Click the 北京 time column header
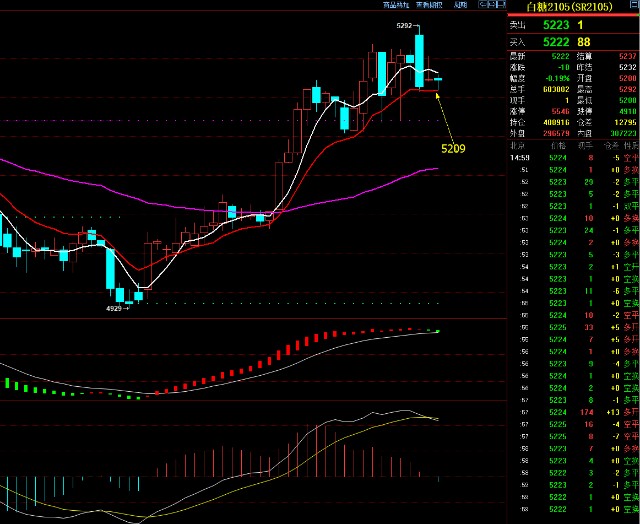Image resolution: width=640 pixels, height=524 pixels. (x=519, y=146)
